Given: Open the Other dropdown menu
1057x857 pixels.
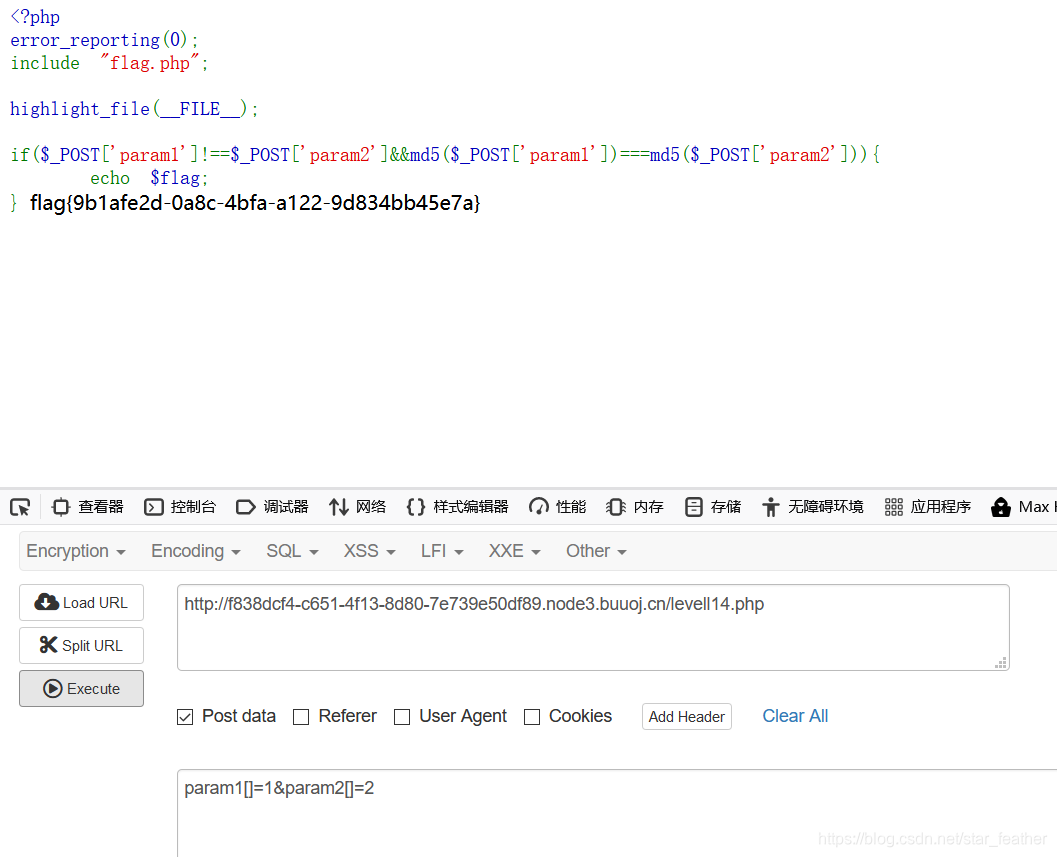Looking at the screenshot, I should (x=596, y=552).
